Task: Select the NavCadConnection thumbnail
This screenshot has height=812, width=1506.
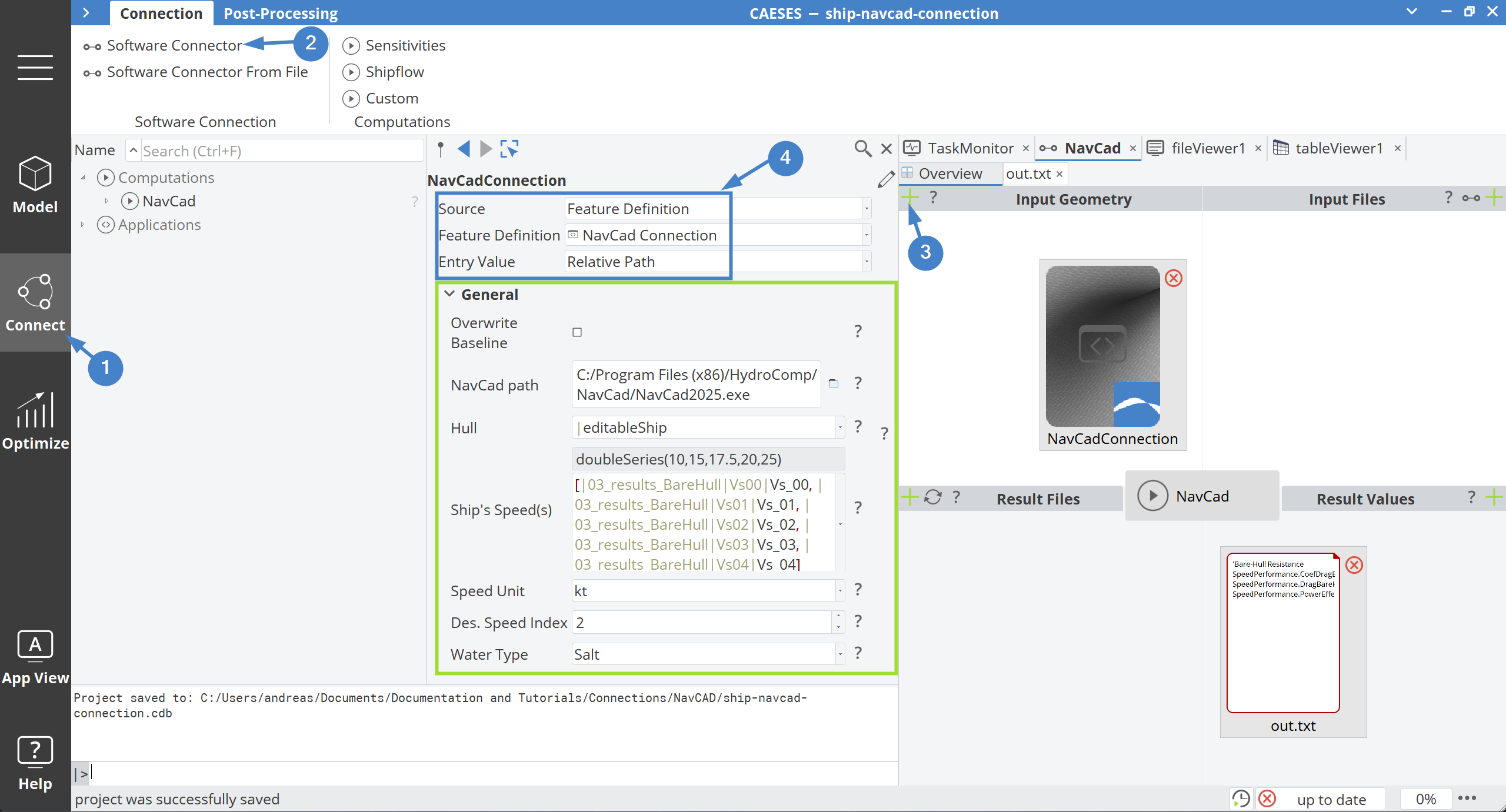Action: pos(1103,346)
